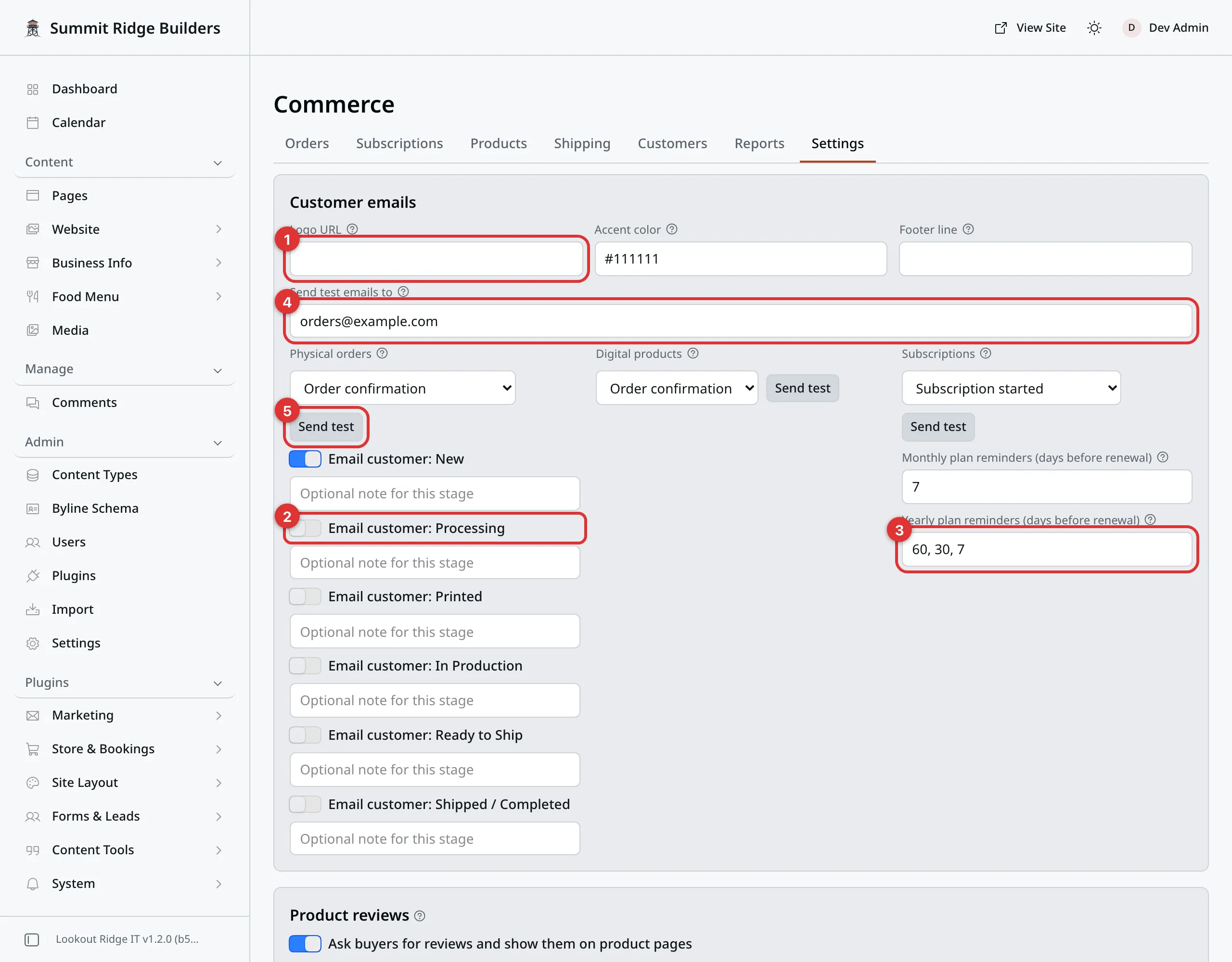The height and width of the screenshot is (962, 1232).
Task: Click the Footer line help icon
Action: [968, 229]
